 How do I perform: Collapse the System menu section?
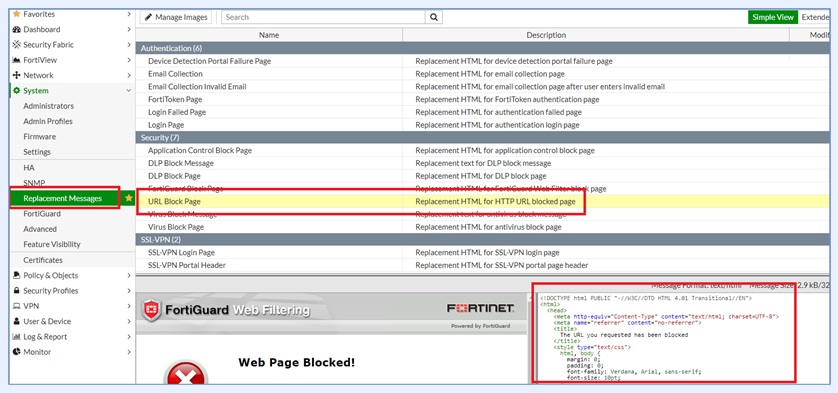[128, 91]
